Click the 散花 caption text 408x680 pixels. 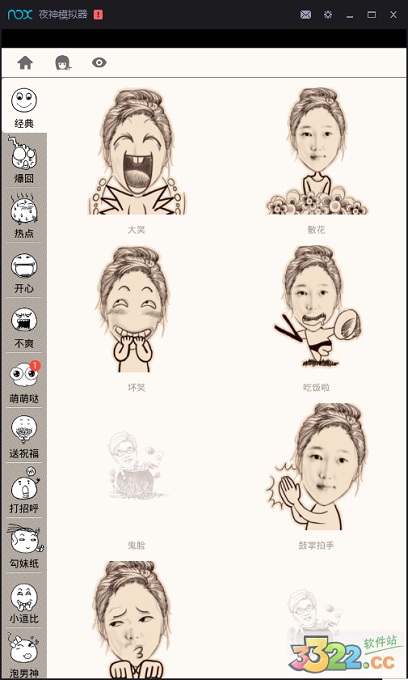point(316,229)
